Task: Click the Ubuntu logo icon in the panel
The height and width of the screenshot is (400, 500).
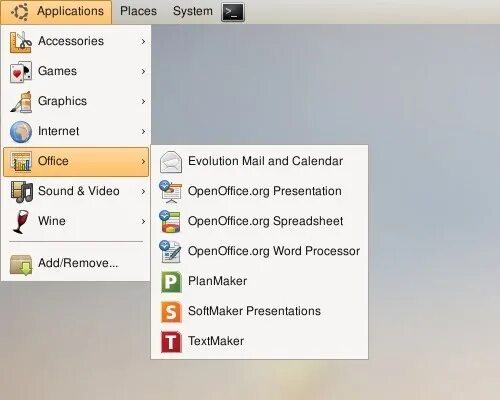Action: click(x=19, y=12)
